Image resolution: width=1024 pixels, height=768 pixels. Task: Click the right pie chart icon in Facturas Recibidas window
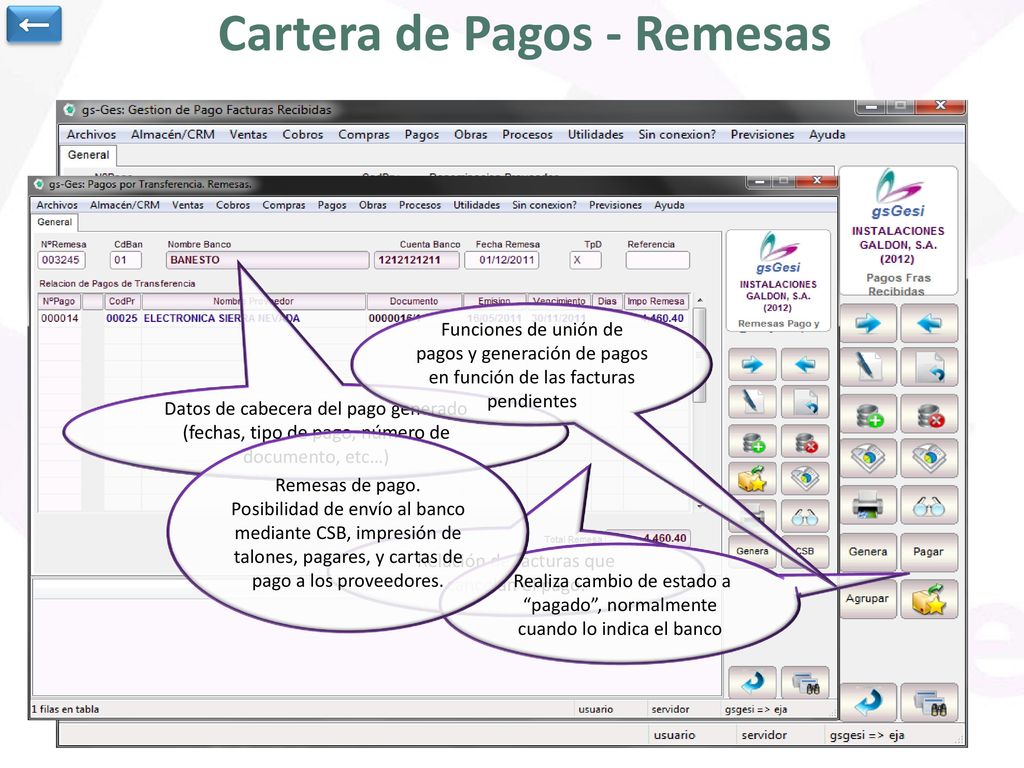(929, 458)
